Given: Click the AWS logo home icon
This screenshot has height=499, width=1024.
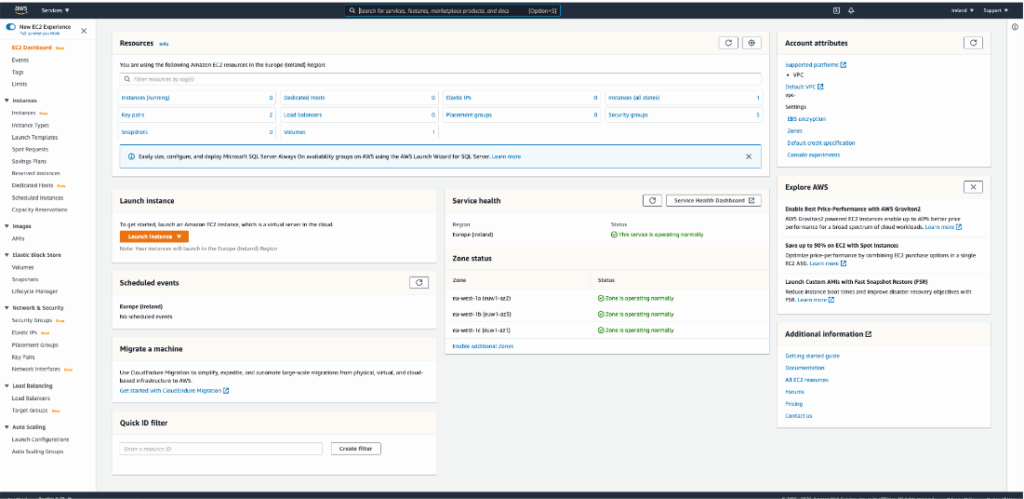Looking at the screenshot, I should (19, 10).
